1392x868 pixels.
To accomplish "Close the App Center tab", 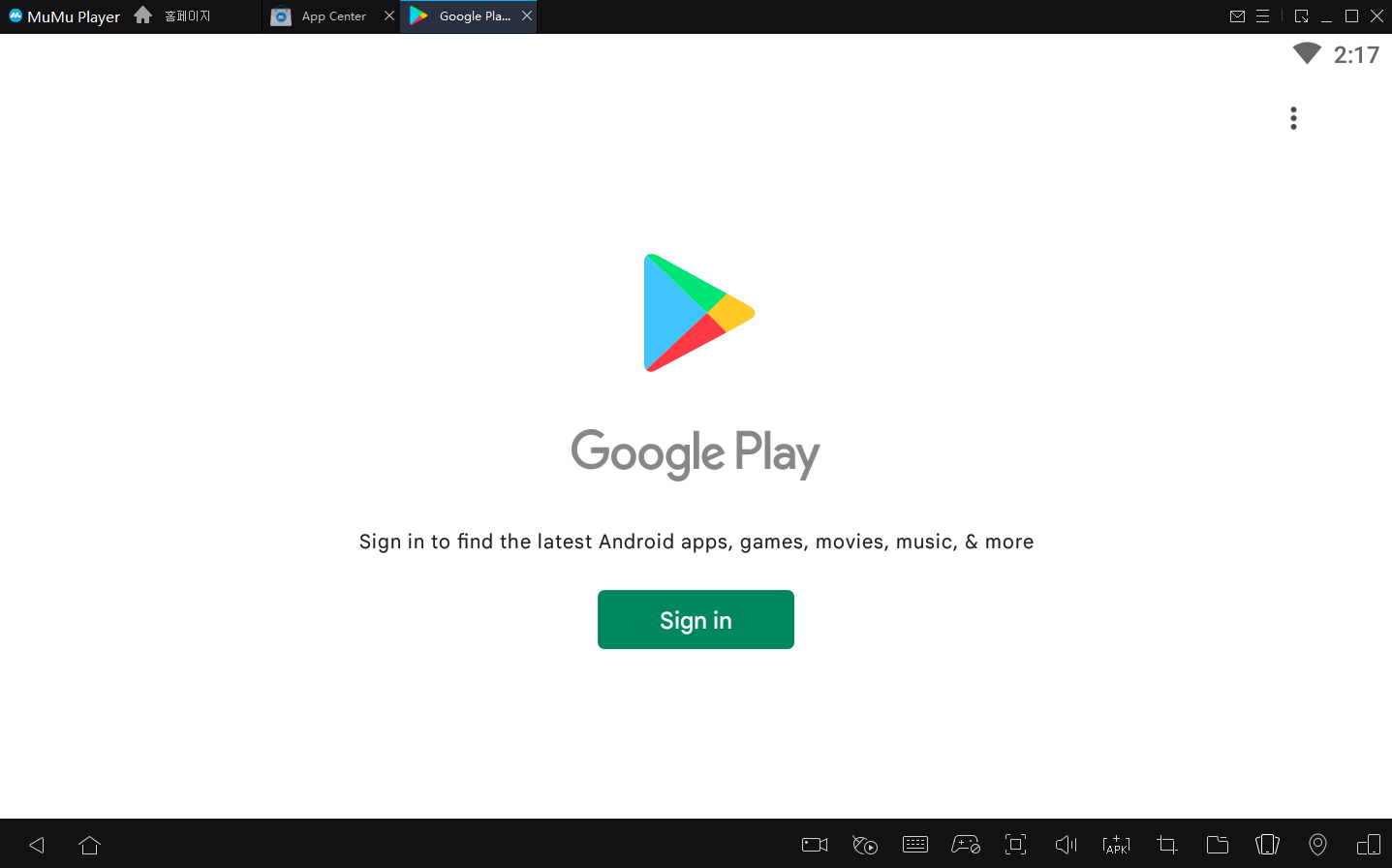I will [389, 15].
